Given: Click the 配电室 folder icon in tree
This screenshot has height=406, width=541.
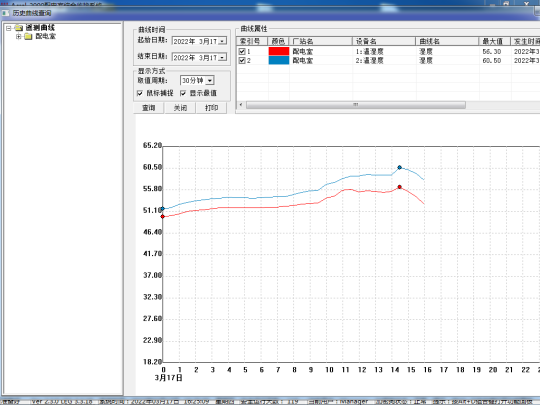Looking at the screenshot, I should 28,37.
